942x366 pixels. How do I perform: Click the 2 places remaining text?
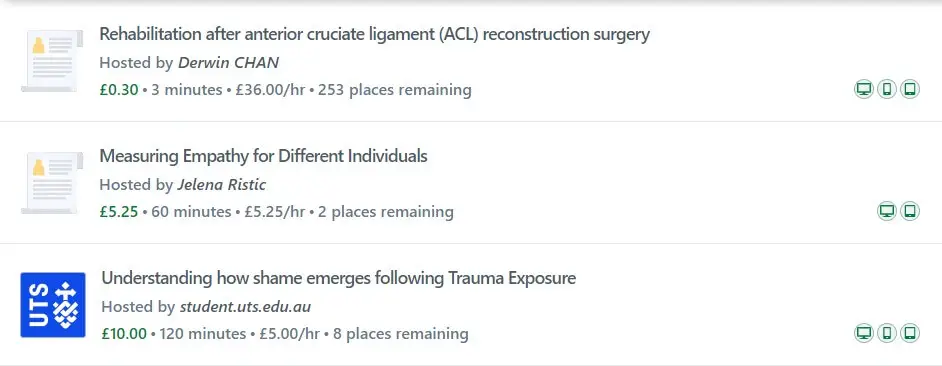(x=386, y=212)
